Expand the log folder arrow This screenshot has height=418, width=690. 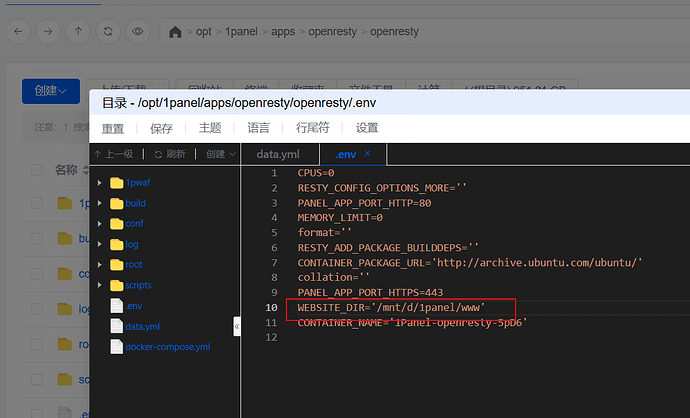tap(99, 244)
